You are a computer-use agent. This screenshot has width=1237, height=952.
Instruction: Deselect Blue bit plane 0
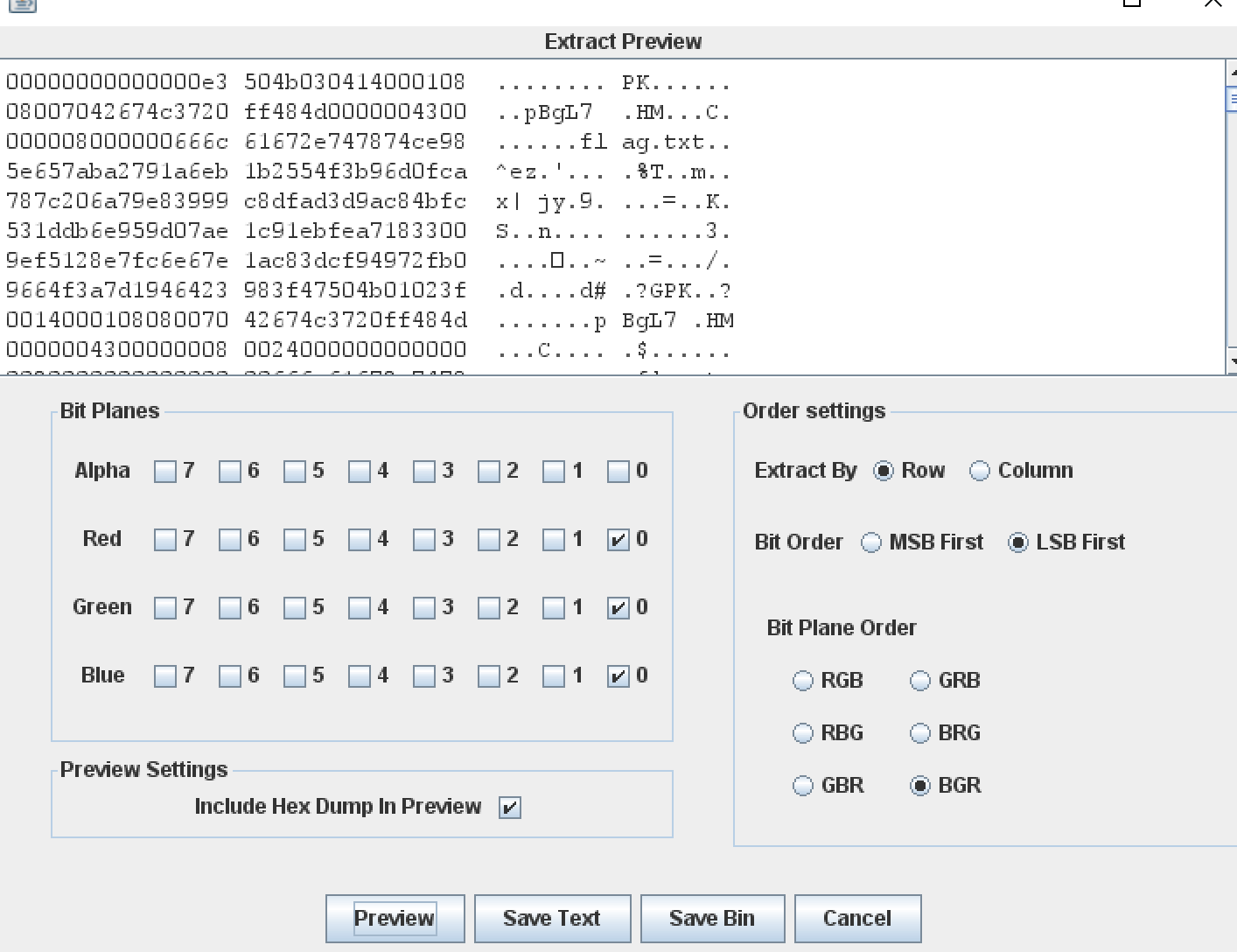click(618, 676)
